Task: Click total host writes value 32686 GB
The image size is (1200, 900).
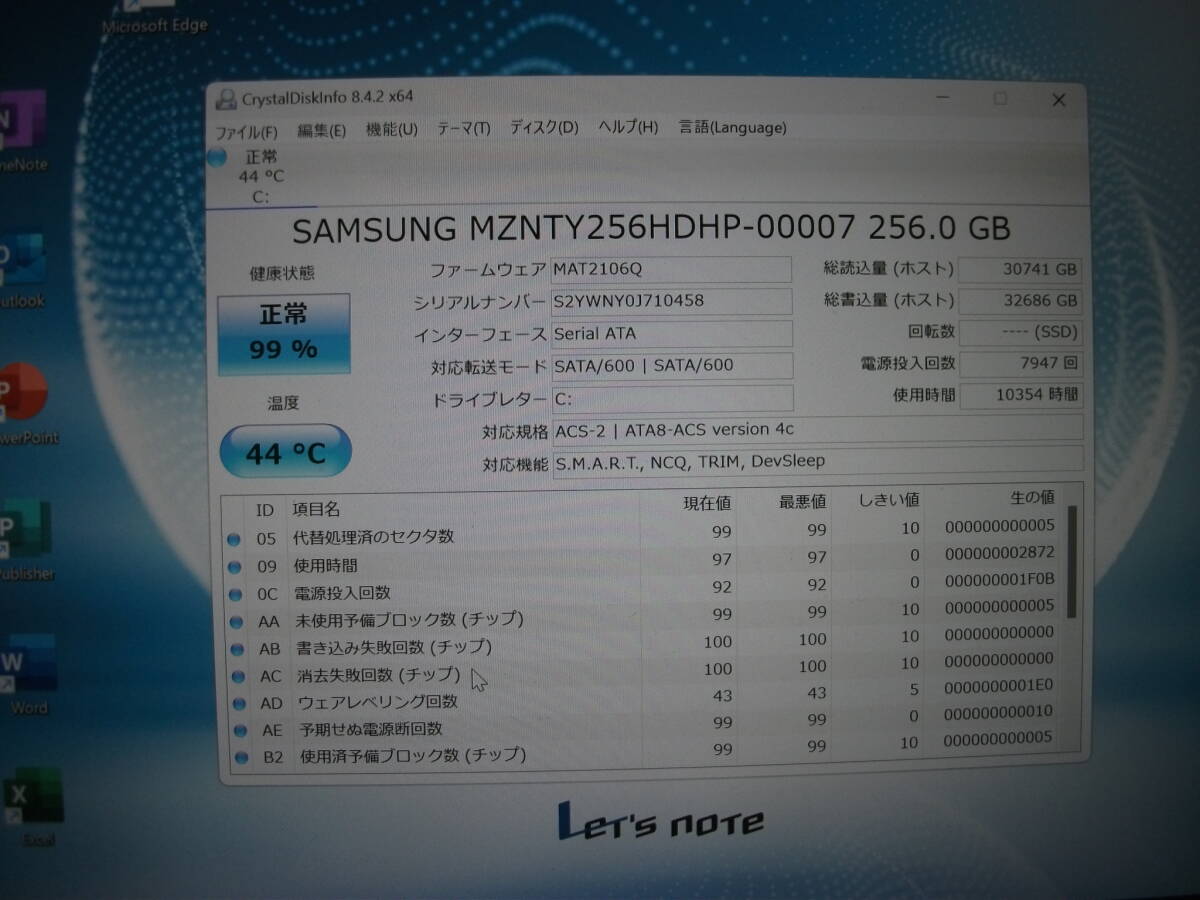Action: coord(1020,300)
